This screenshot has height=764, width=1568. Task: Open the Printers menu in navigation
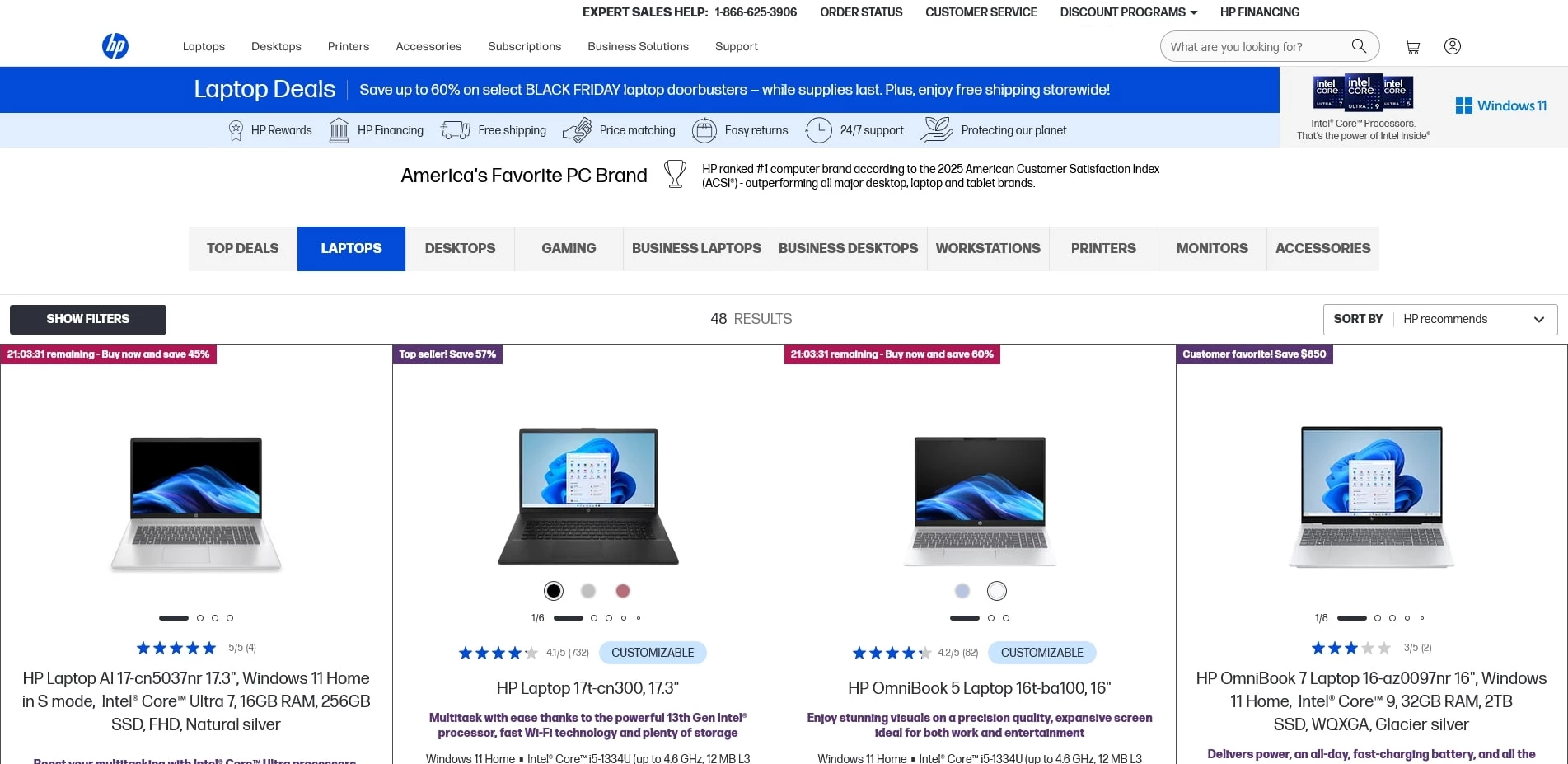point(349,46)
